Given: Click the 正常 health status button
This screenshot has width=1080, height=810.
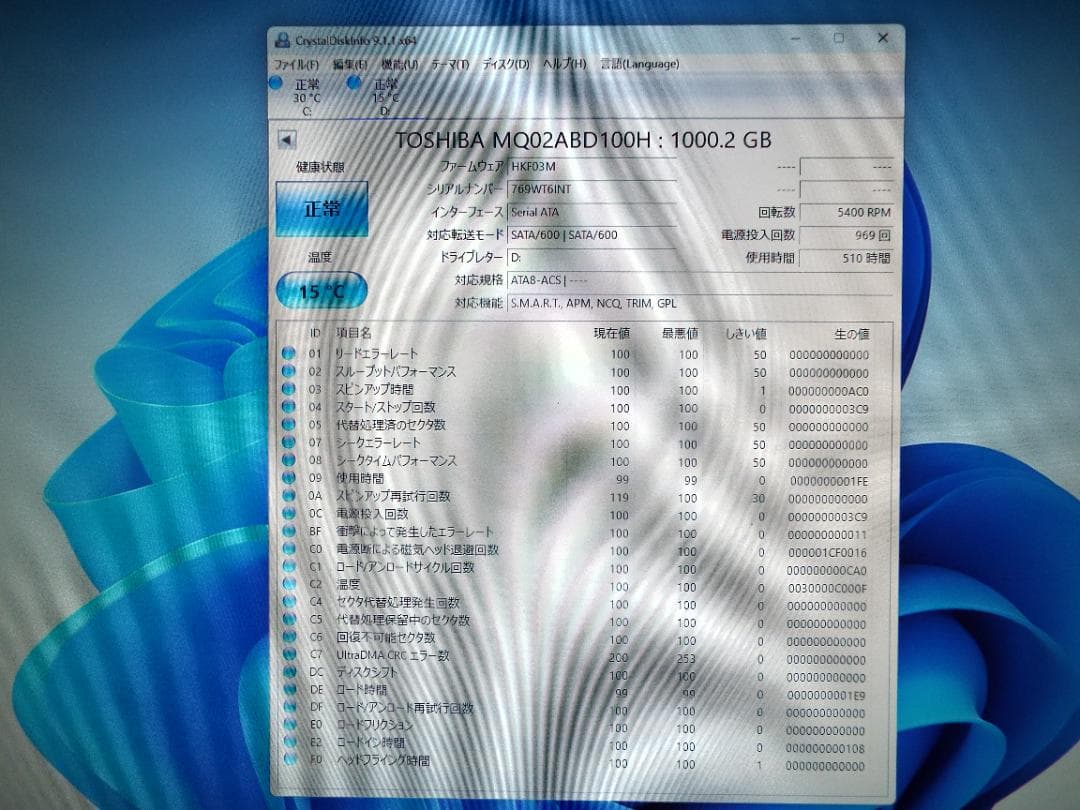Looking at the screenshot, I should pyautogui.click(x=321, y=210).
